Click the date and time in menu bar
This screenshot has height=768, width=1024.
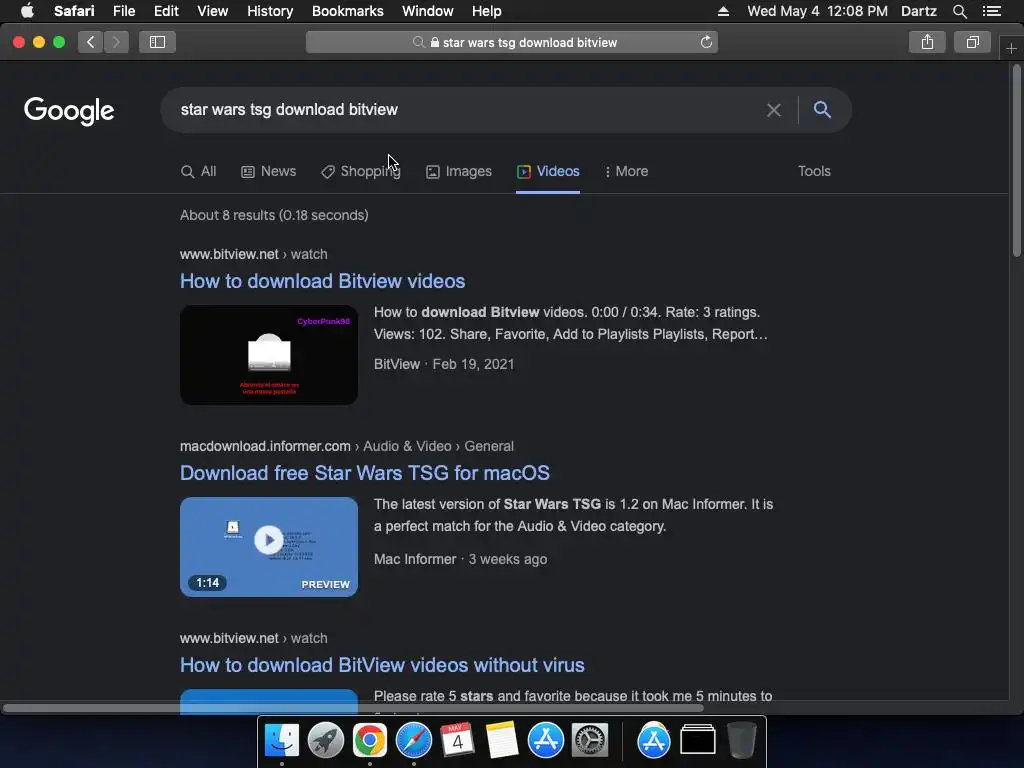(817, 11)
